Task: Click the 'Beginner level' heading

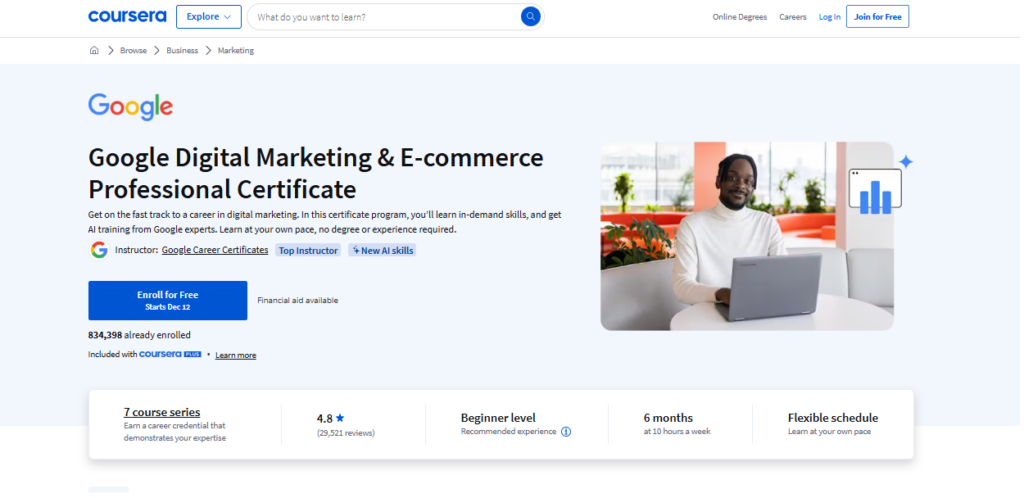Action: point(498,418)
